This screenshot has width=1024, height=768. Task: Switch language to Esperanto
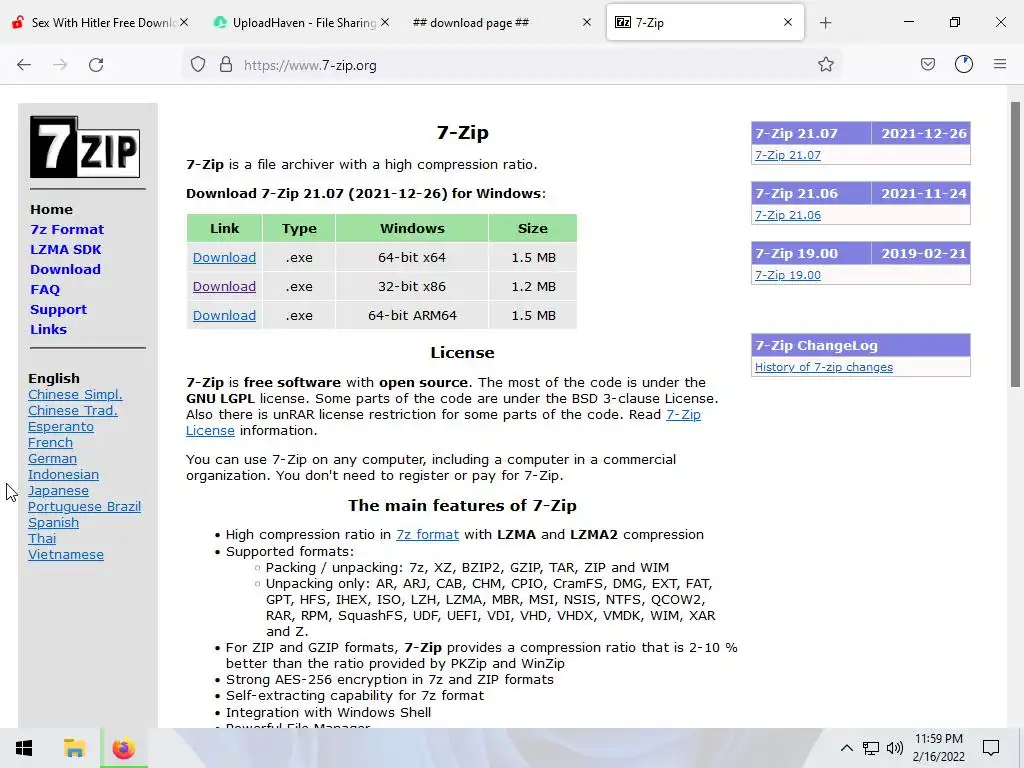61,426
